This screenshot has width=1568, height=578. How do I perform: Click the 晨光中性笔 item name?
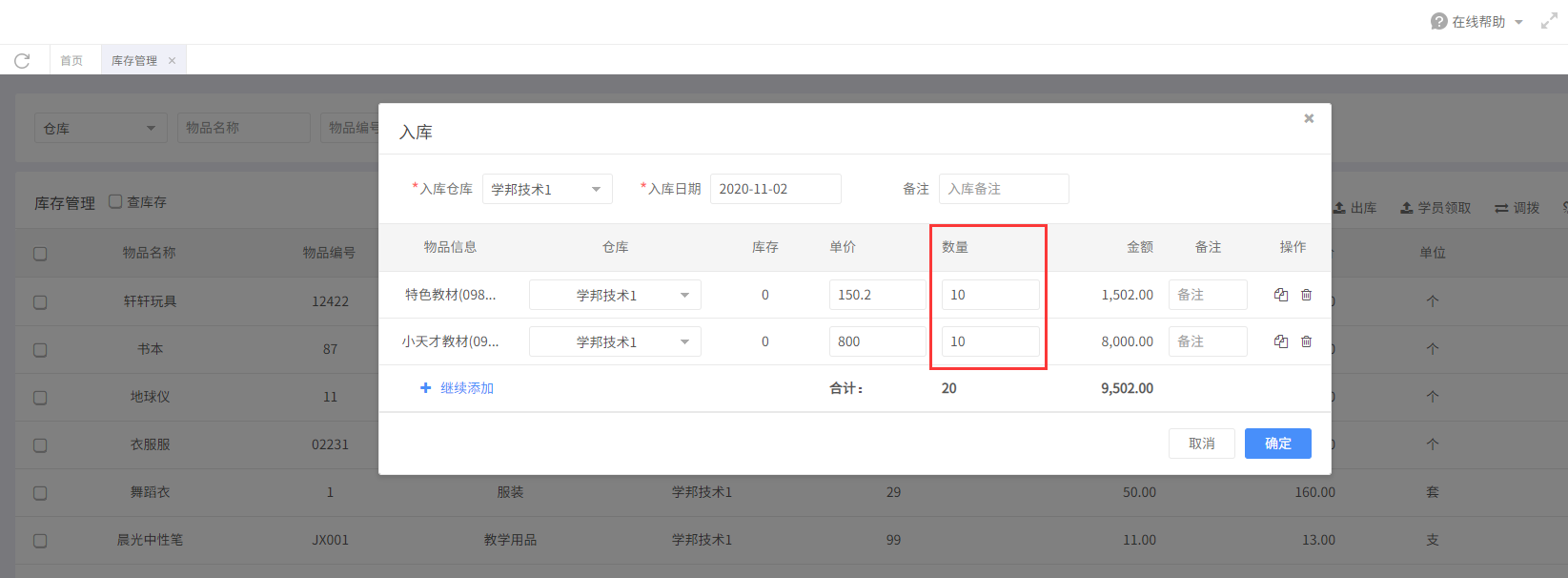coord(150,540)
